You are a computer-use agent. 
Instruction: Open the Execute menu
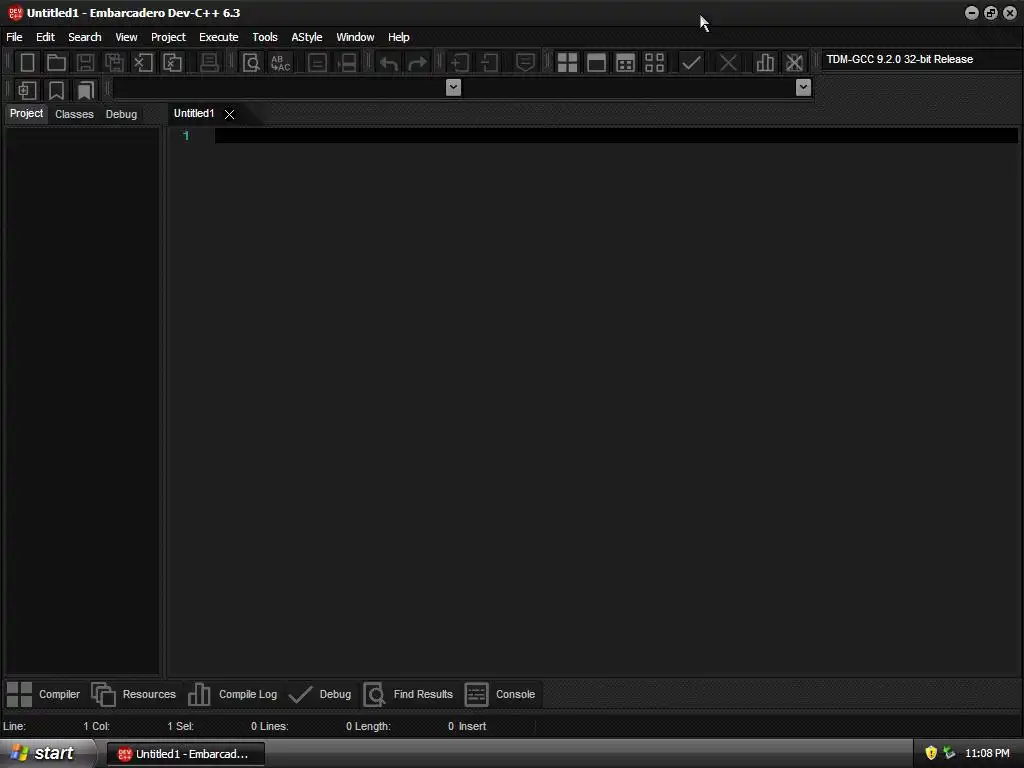(219, 37)
